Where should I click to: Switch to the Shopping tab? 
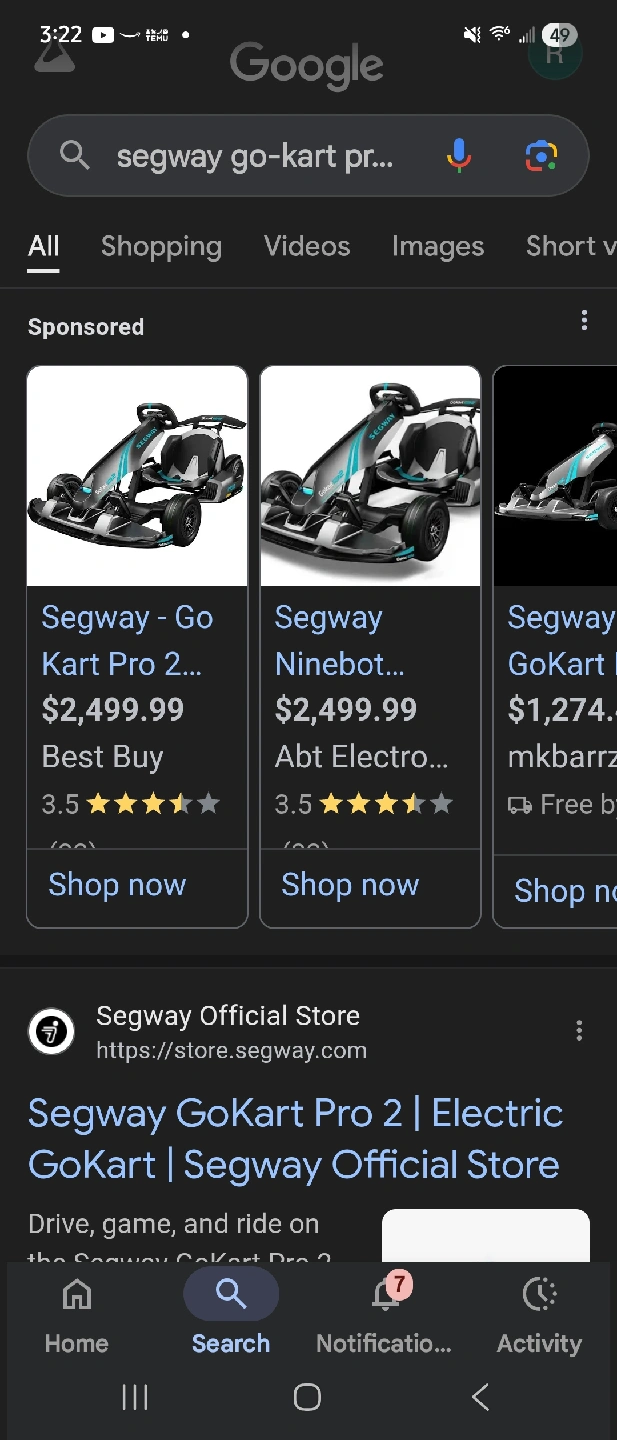161,246
